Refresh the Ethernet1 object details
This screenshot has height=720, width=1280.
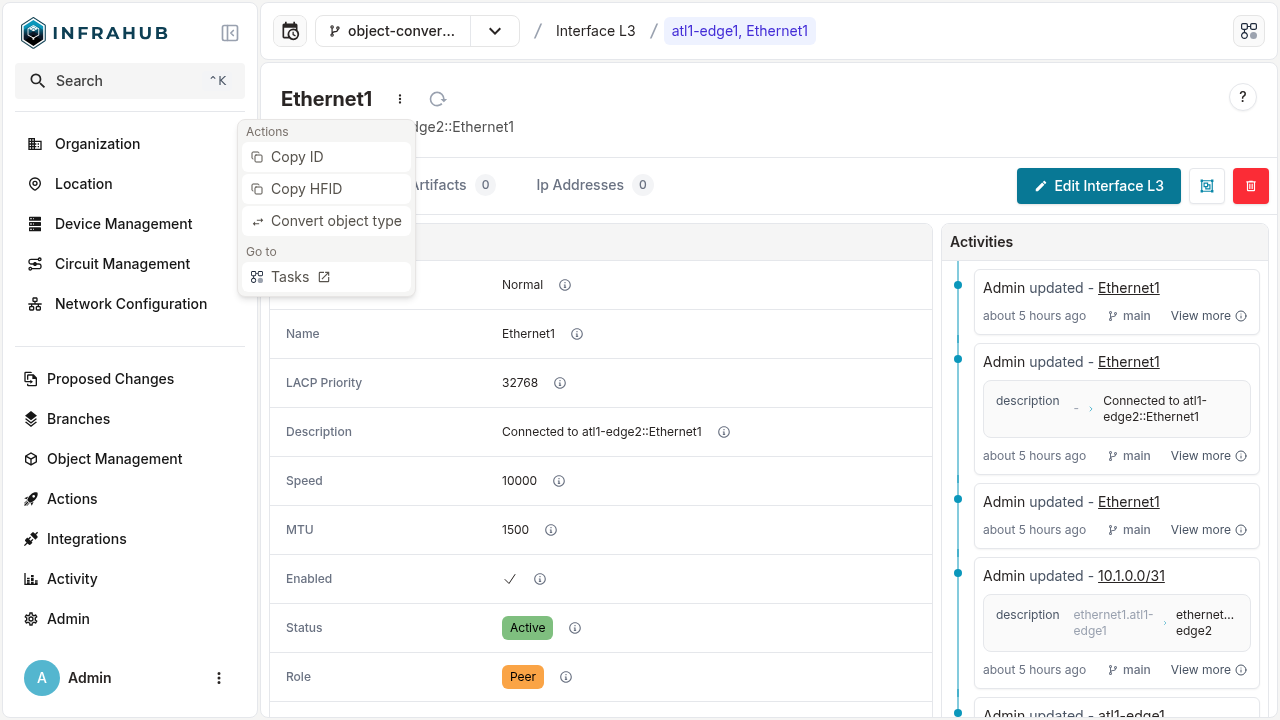(x=437, y=99)
